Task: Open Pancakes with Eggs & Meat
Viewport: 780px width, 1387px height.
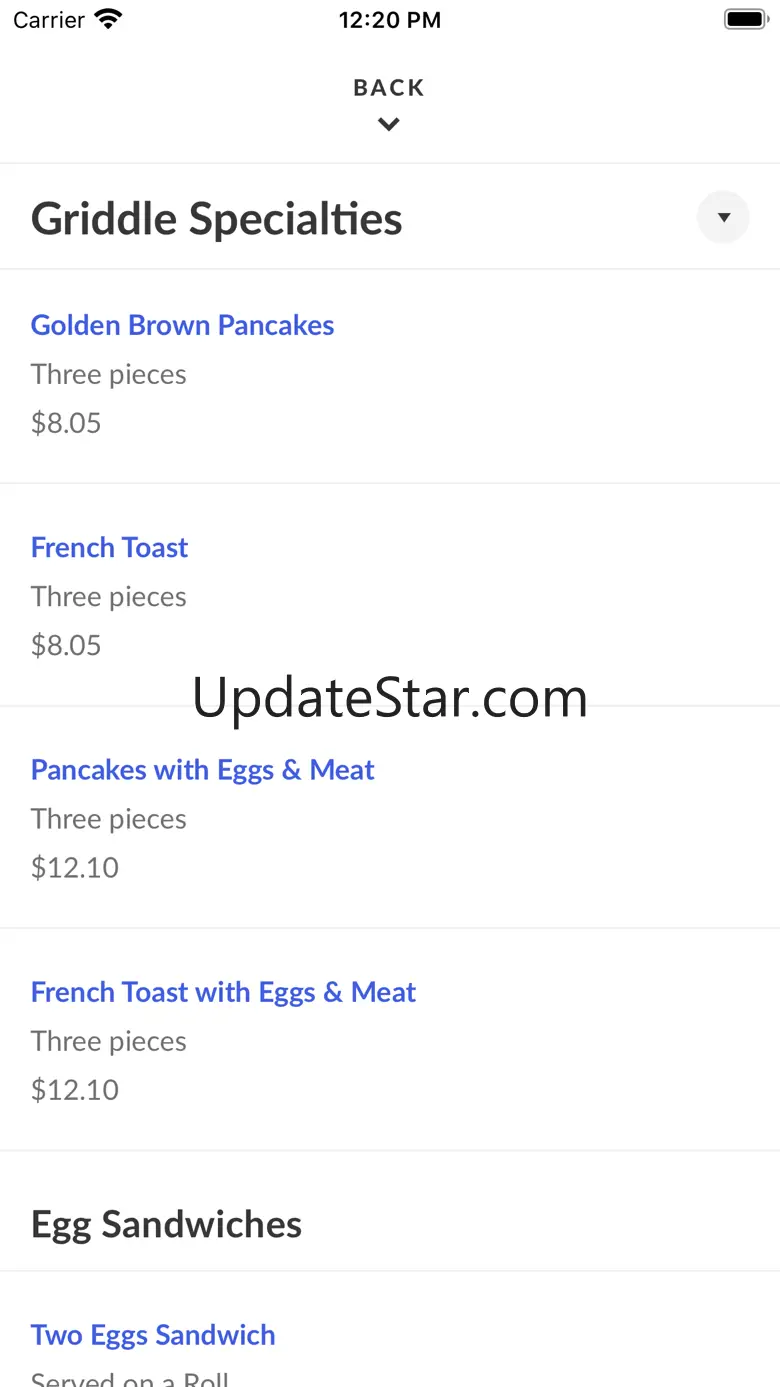Action: pyautogui.click(x=202, y=770)
